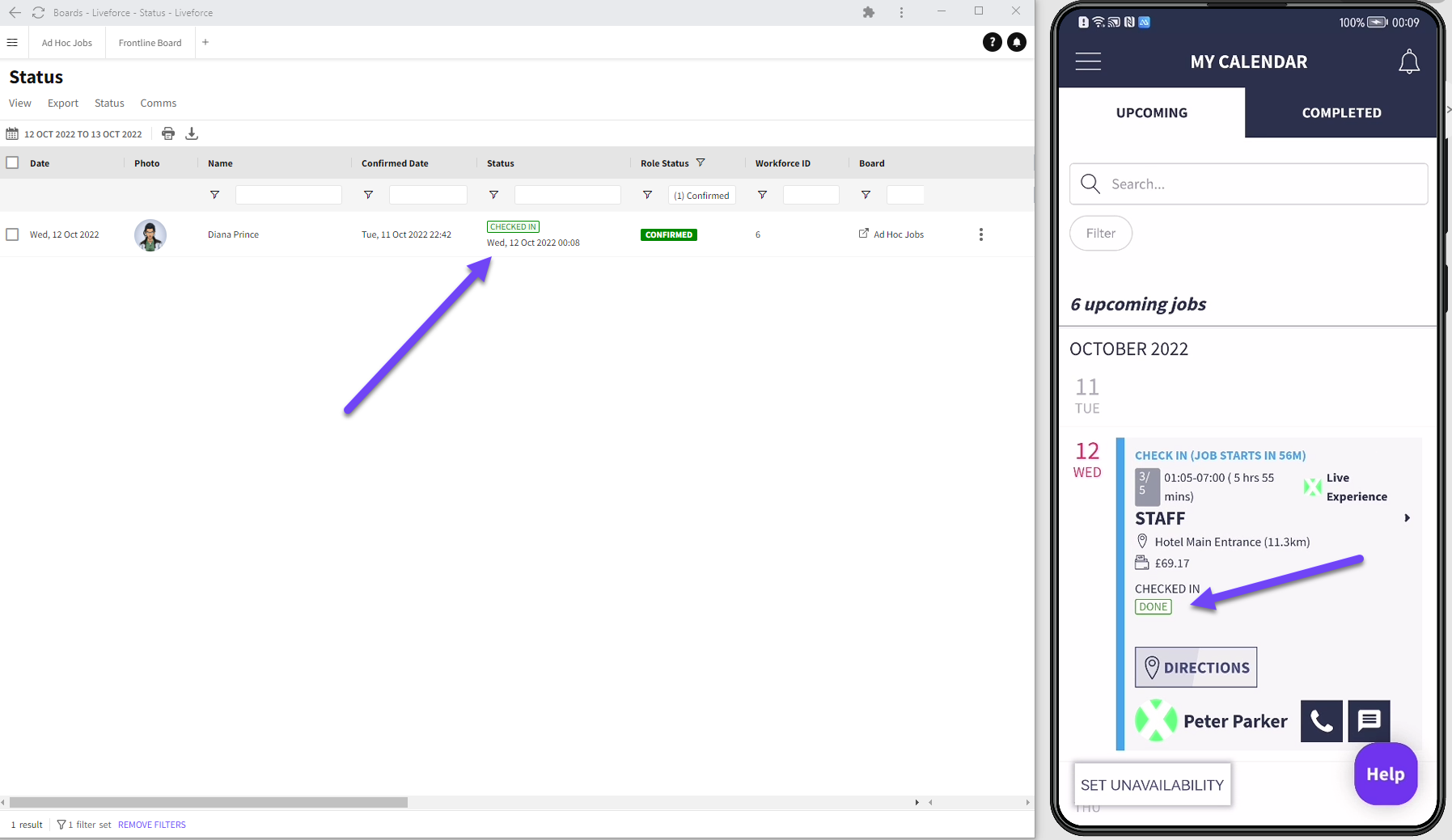Switch to the Completed tab
Image resolution: width=1452 pixels, height=840 pixels.
(1341, 113)
